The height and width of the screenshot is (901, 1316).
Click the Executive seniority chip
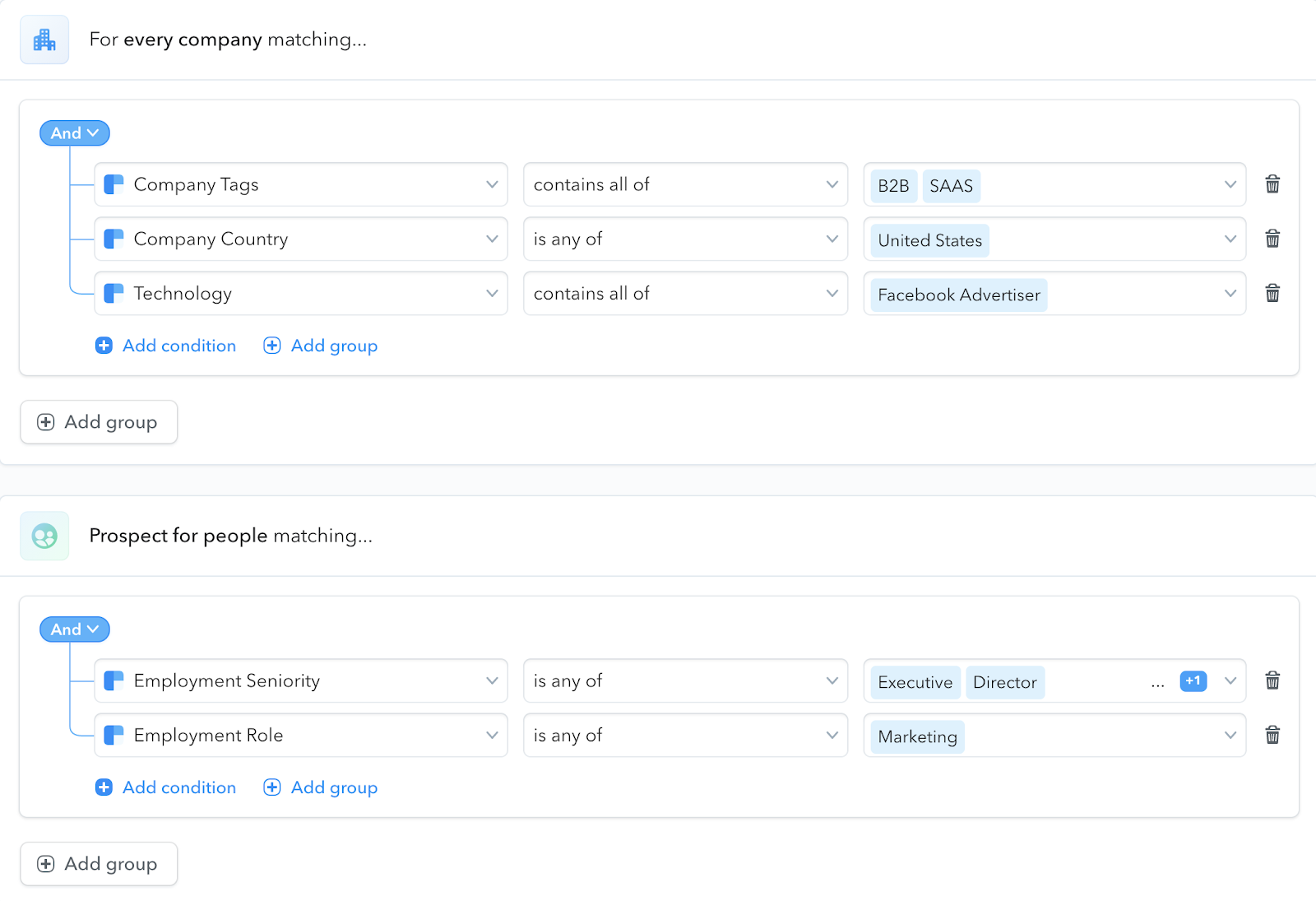[x=915, y=682]
